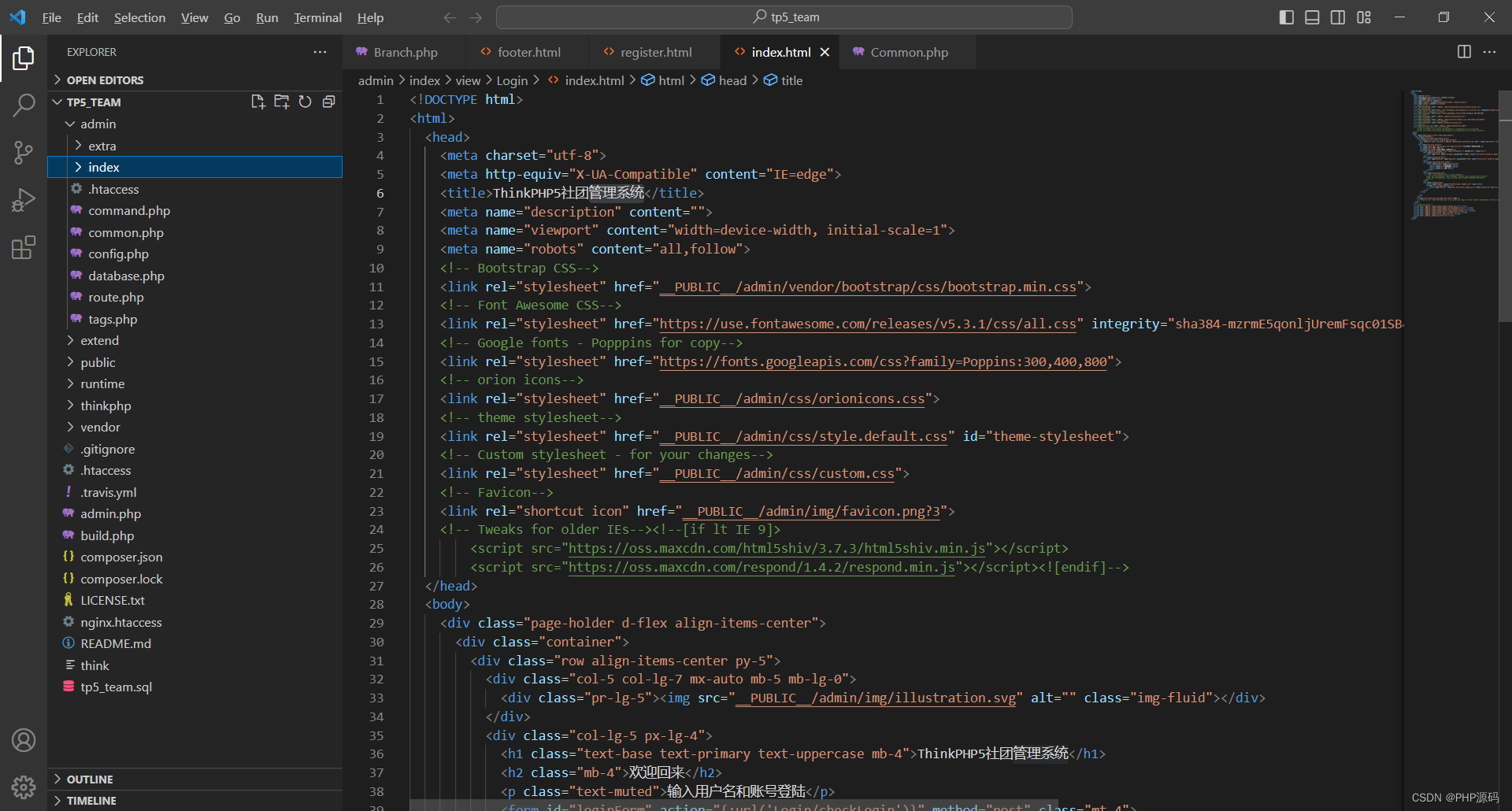The image size is (1512, 811).
Task: Switch to the register.html tab
Action: 655,52
